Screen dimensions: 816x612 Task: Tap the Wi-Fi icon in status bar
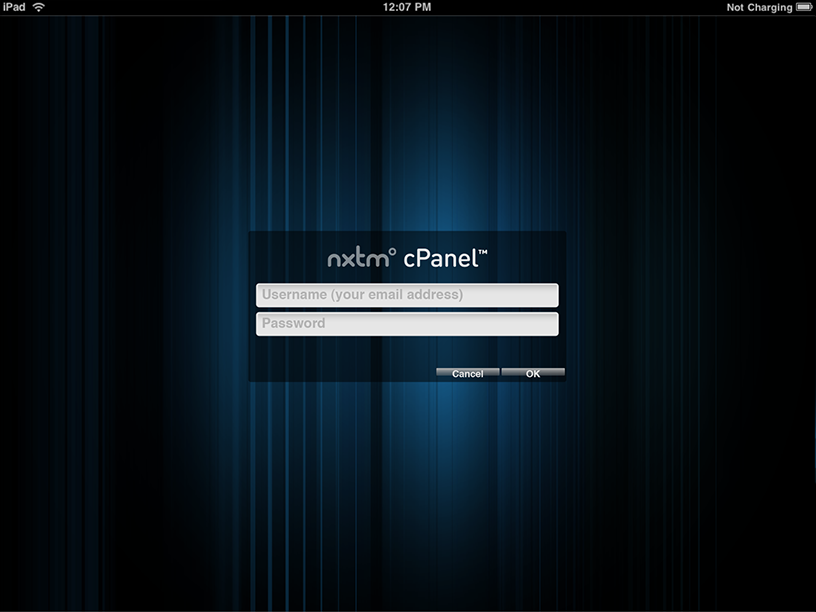[x=39, y=7]
